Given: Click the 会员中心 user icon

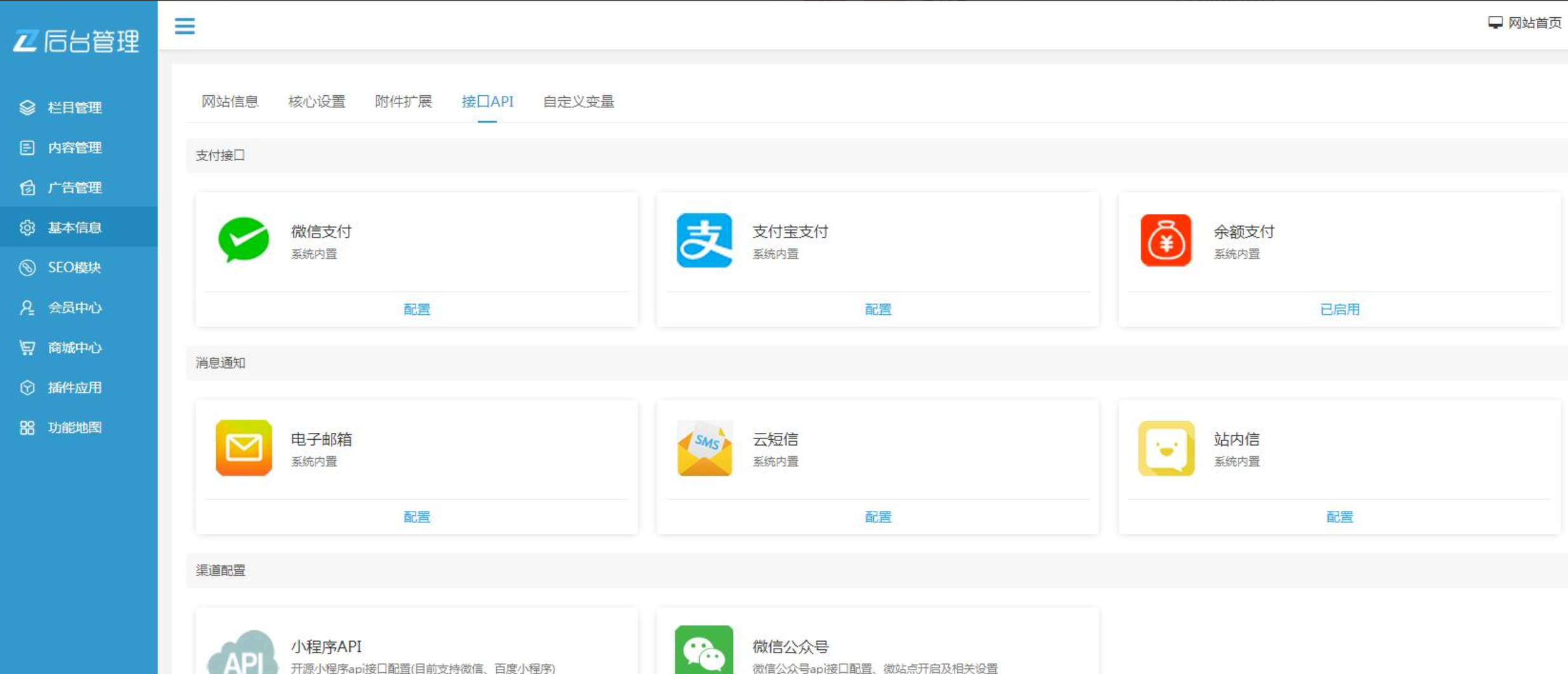Looking at the screenshot, I should tap(27, 307).
